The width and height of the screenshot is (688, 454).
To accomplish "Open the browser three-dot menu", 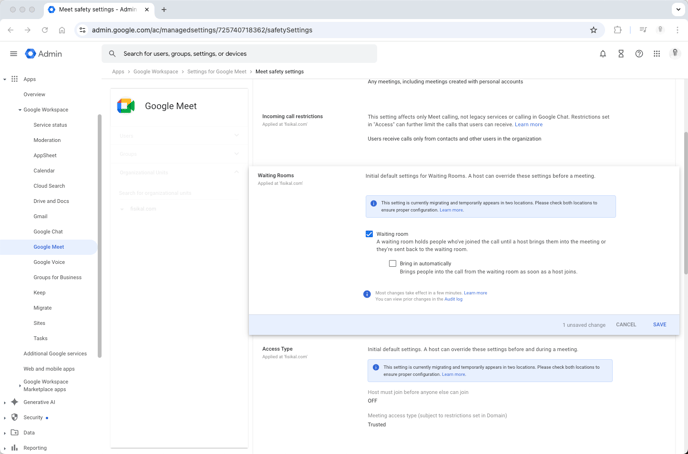I will [x=676, y=30].
